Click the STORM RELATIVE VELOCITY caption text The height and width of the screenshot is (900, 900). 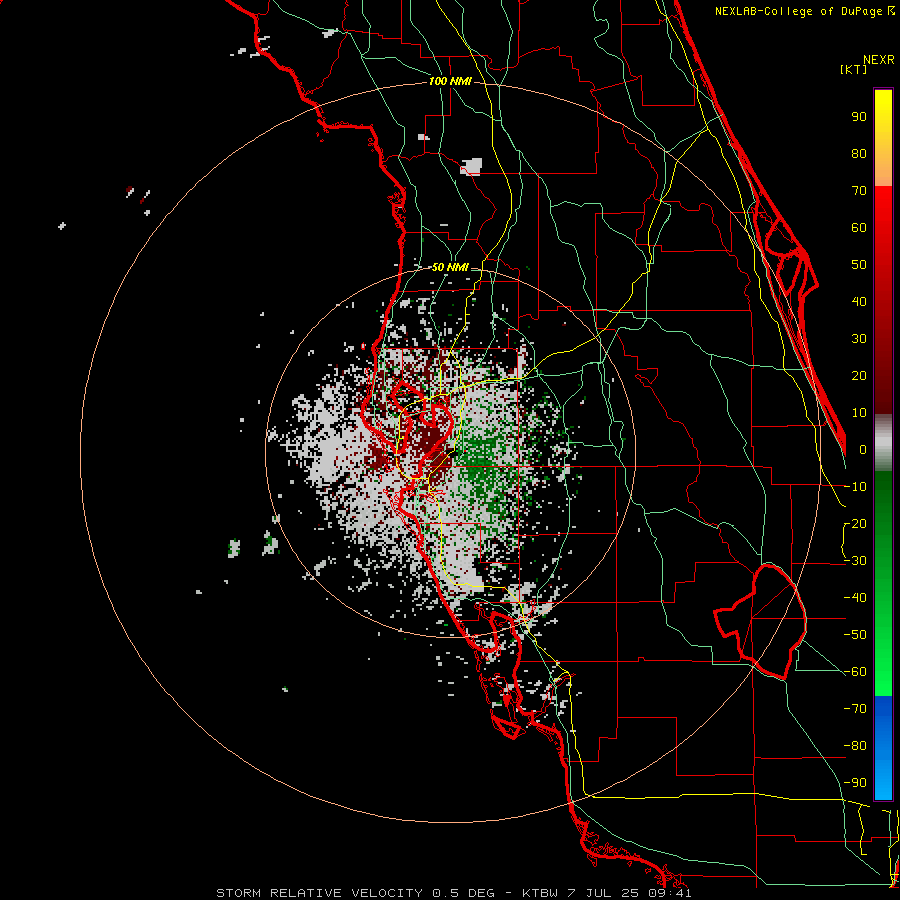(x=320, y=893)
